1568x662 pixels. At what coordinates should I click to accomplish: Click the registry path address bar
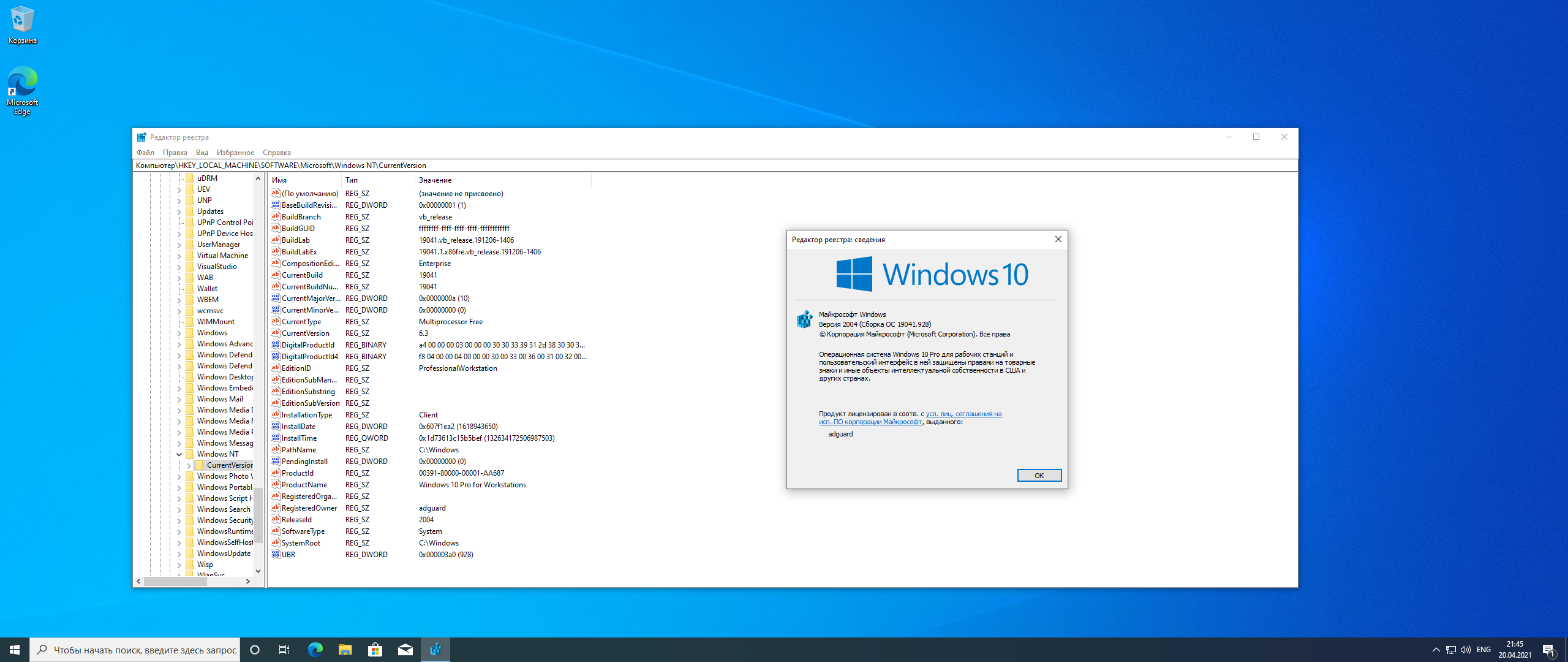pos(715,165)
